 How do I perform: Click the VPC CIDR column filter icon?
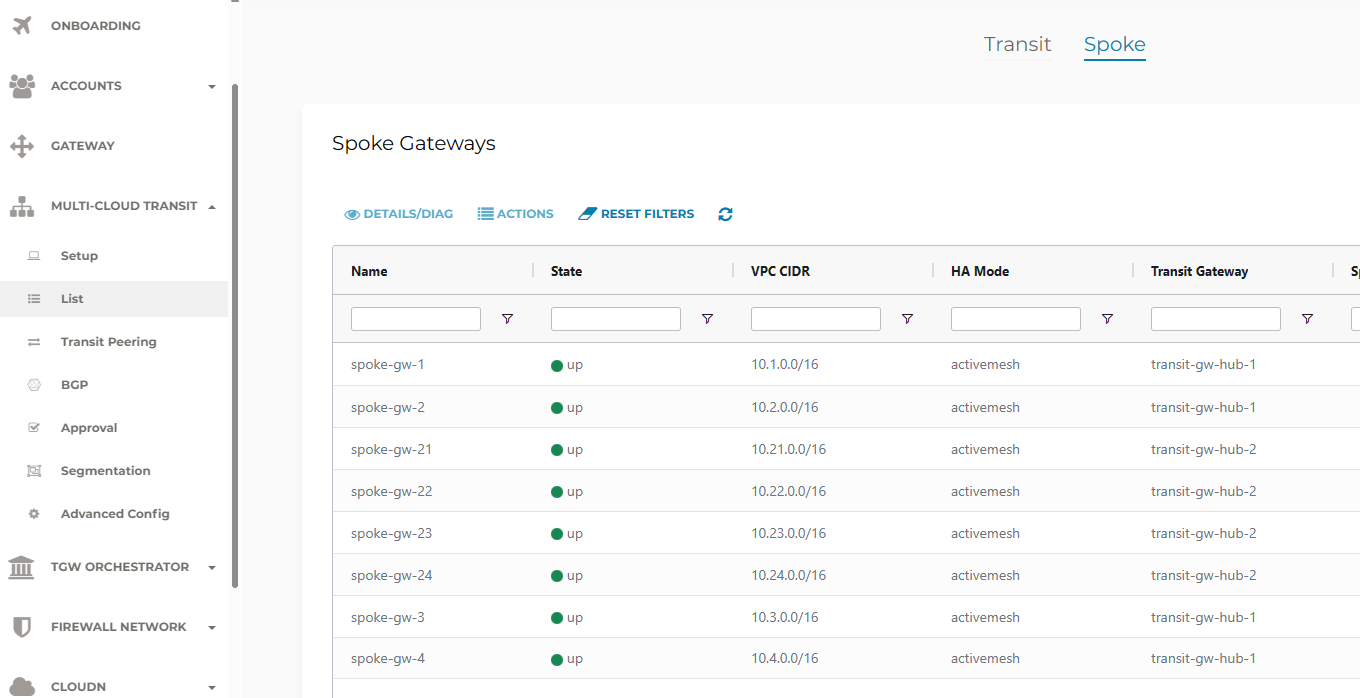pos(907,319)
